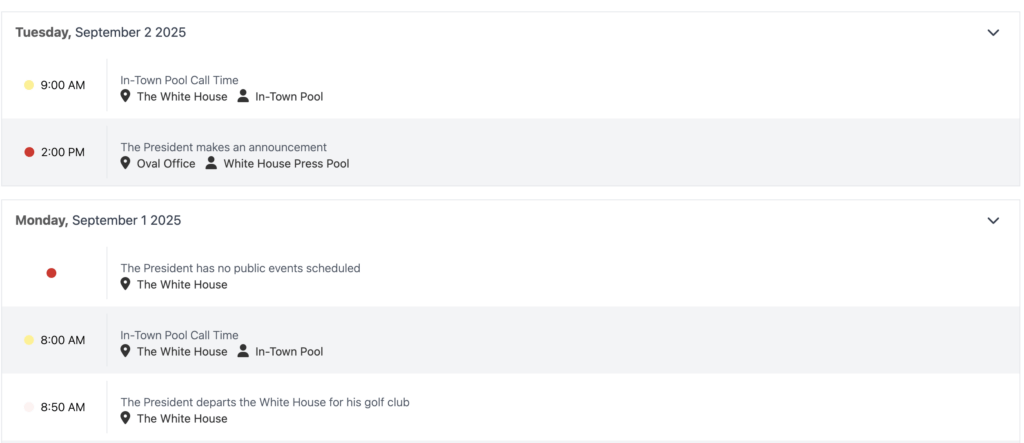Collapse the Tuesday, September 2 schedule chevron
The image size is (1024, 443).
coord(993,32)
